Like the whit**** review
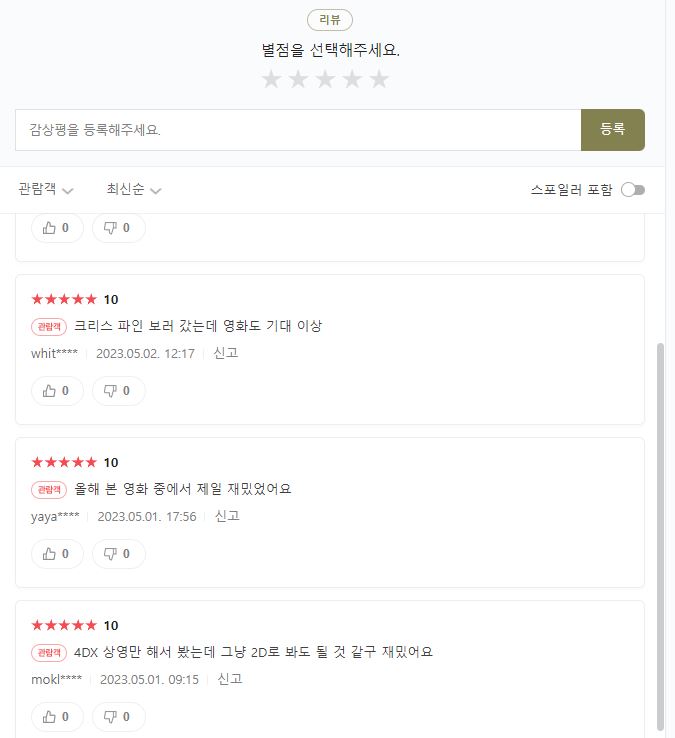This screenshot has height=738, width=675. pos(57,390)
